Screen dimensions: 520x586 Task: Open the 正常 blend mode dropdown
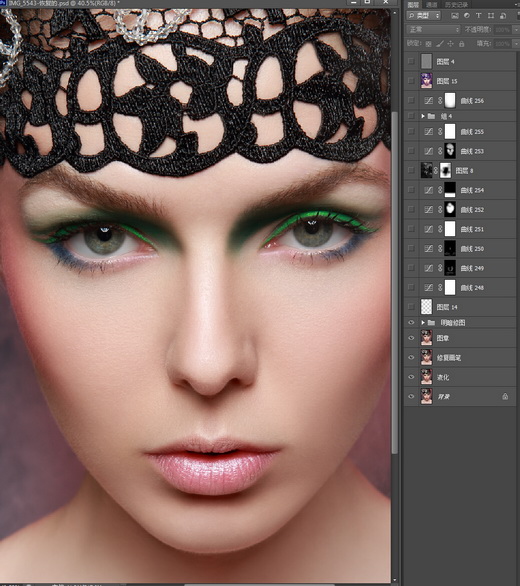click(x=433, y=30)
